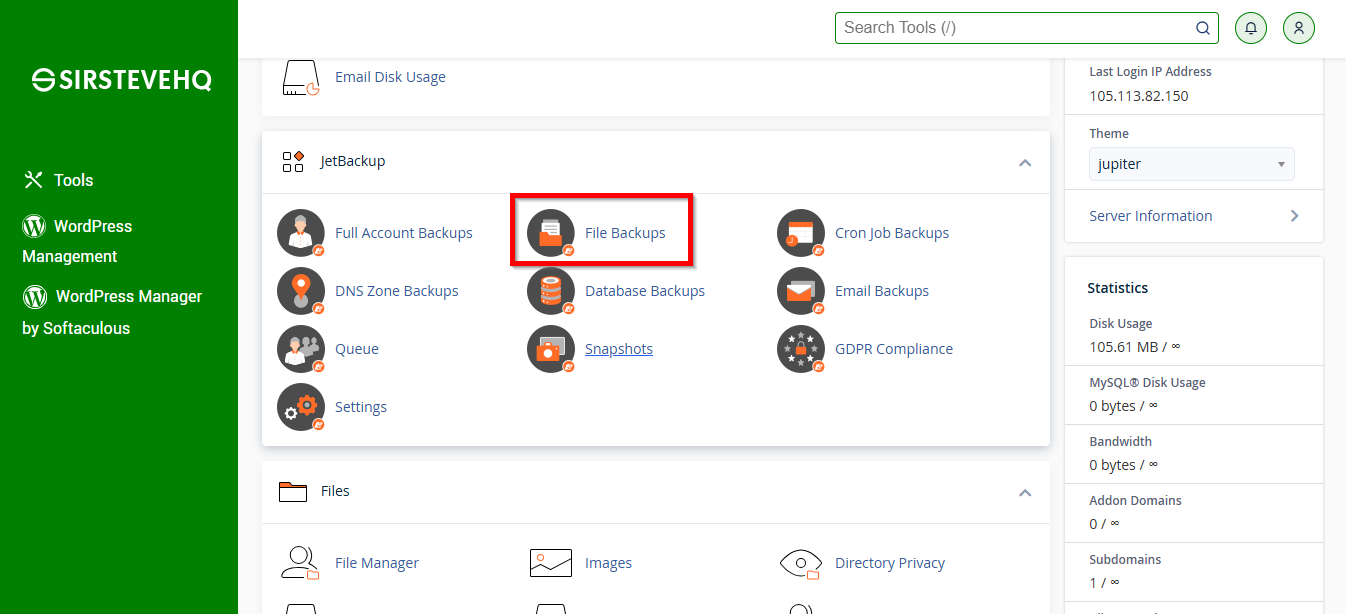Image resolution: width=1346 pixels, height=614 pixels.
Task: Collapse the Files section chevron
Action: [x=1025, y=492]
